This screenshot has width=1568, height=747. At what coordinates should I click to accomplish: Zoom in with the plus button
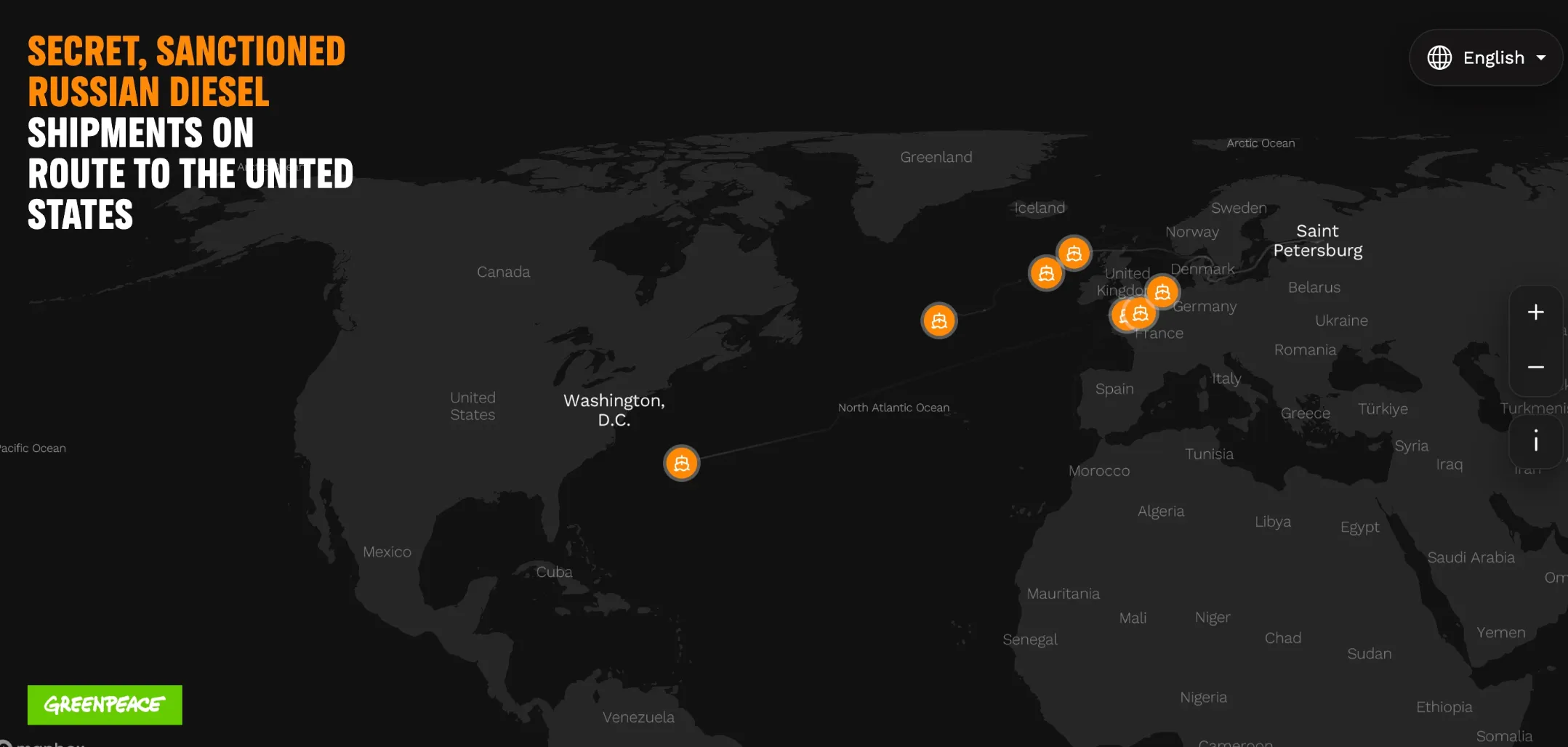pos(1535,312)
